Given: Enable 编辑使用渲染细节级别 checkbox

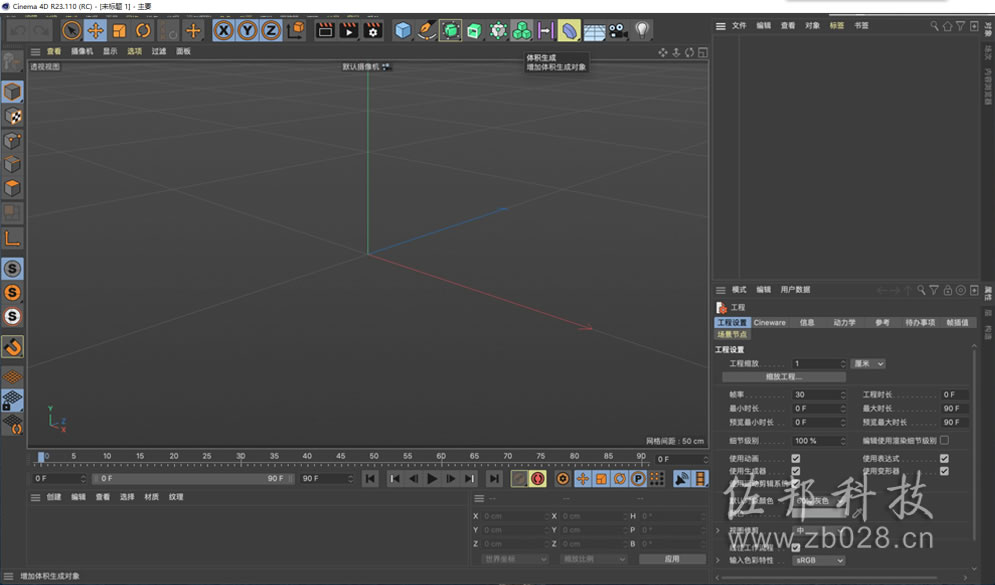Looking at the screenshot, I should point(944,440).
